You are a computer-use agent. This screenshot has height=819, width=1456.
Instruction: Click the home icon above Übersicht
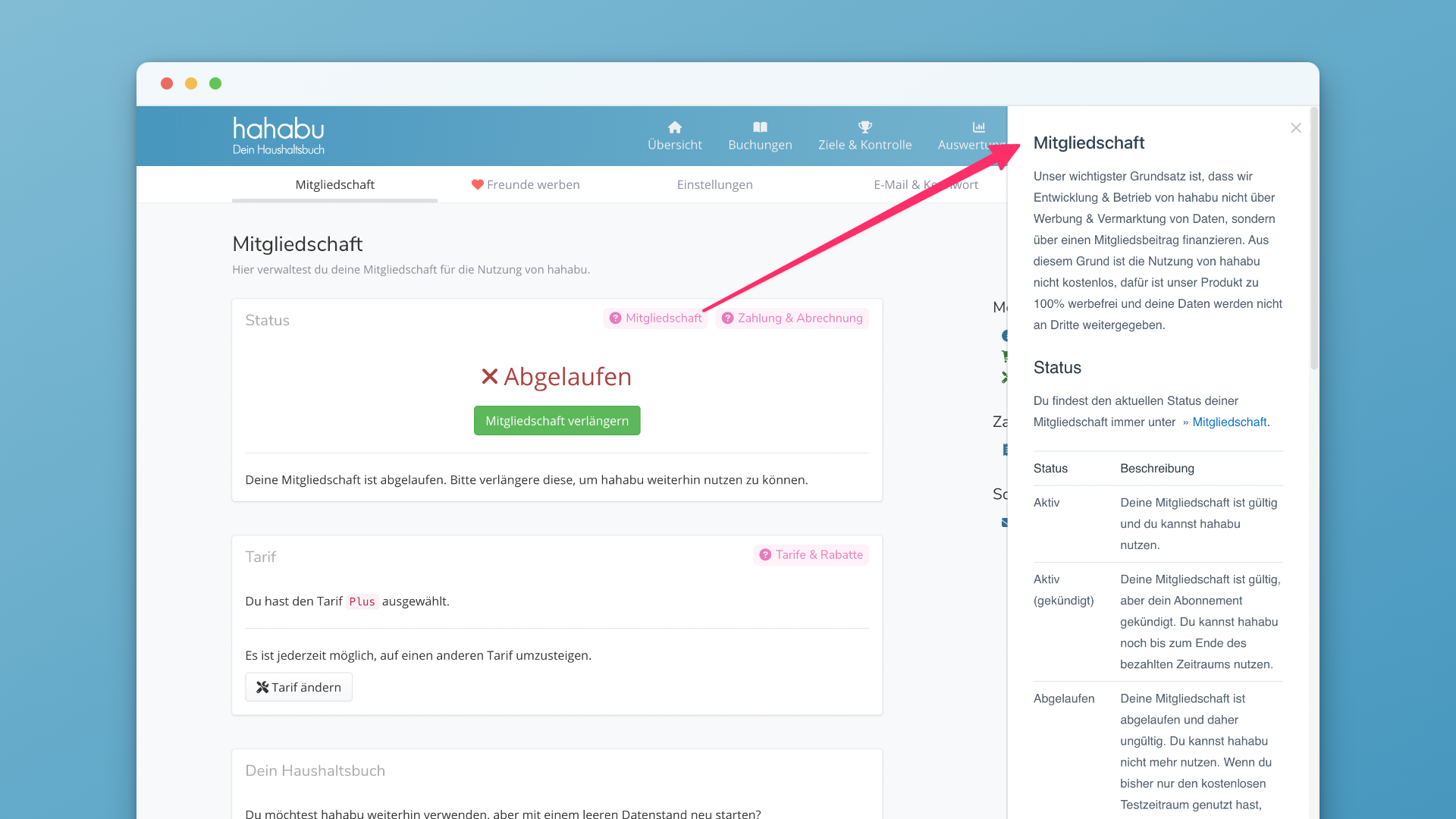(x=674, y=127)
